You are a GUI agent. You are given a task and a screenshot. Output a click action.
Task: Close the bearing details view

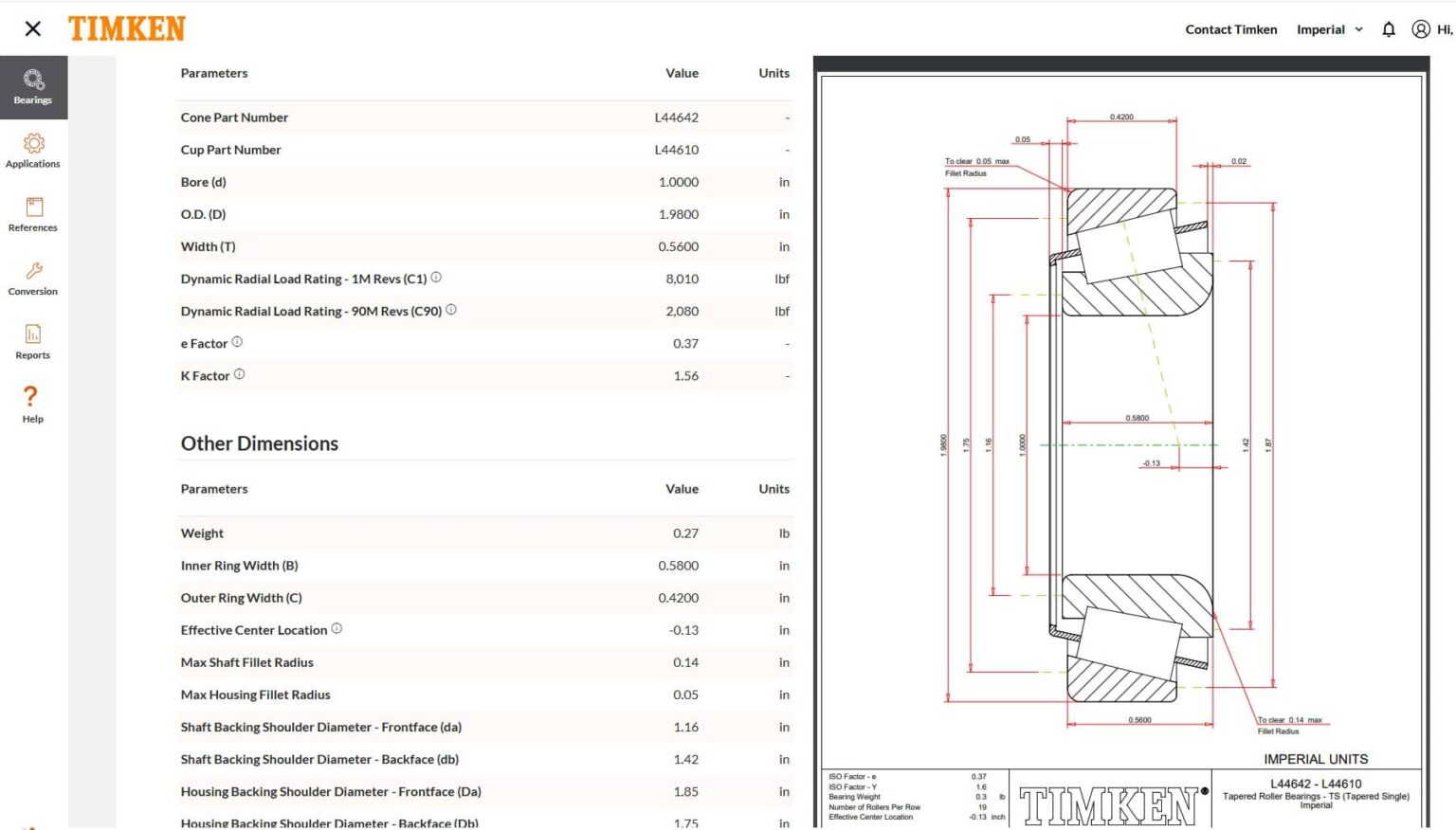(32, 28)
